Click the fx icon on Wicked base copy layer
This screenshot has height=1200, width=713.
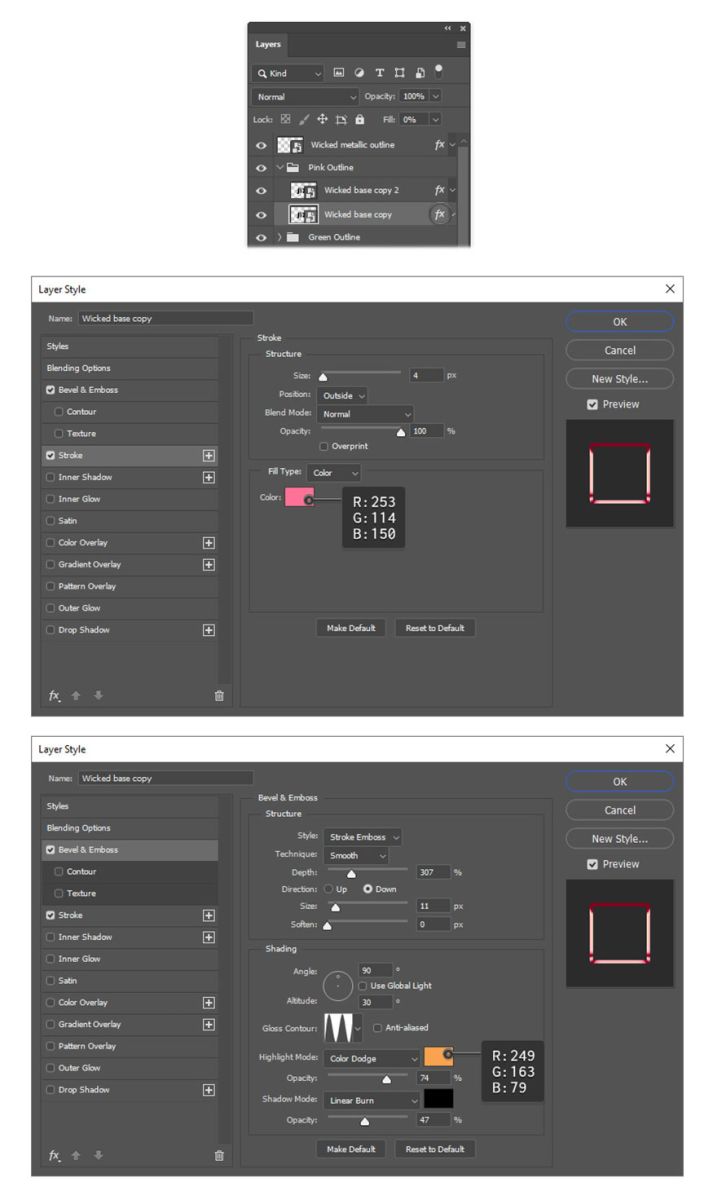[439, 214]
